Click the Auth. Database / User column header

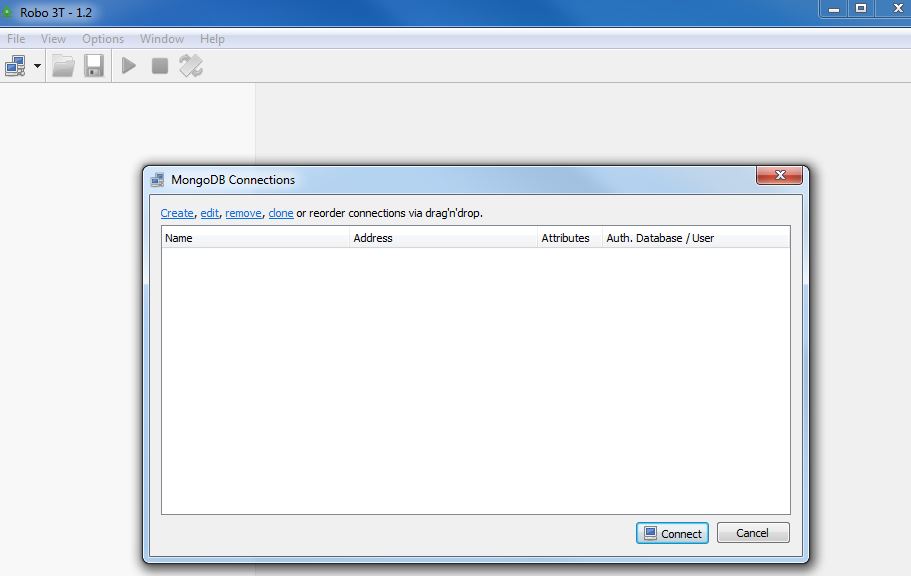[696, 238]
